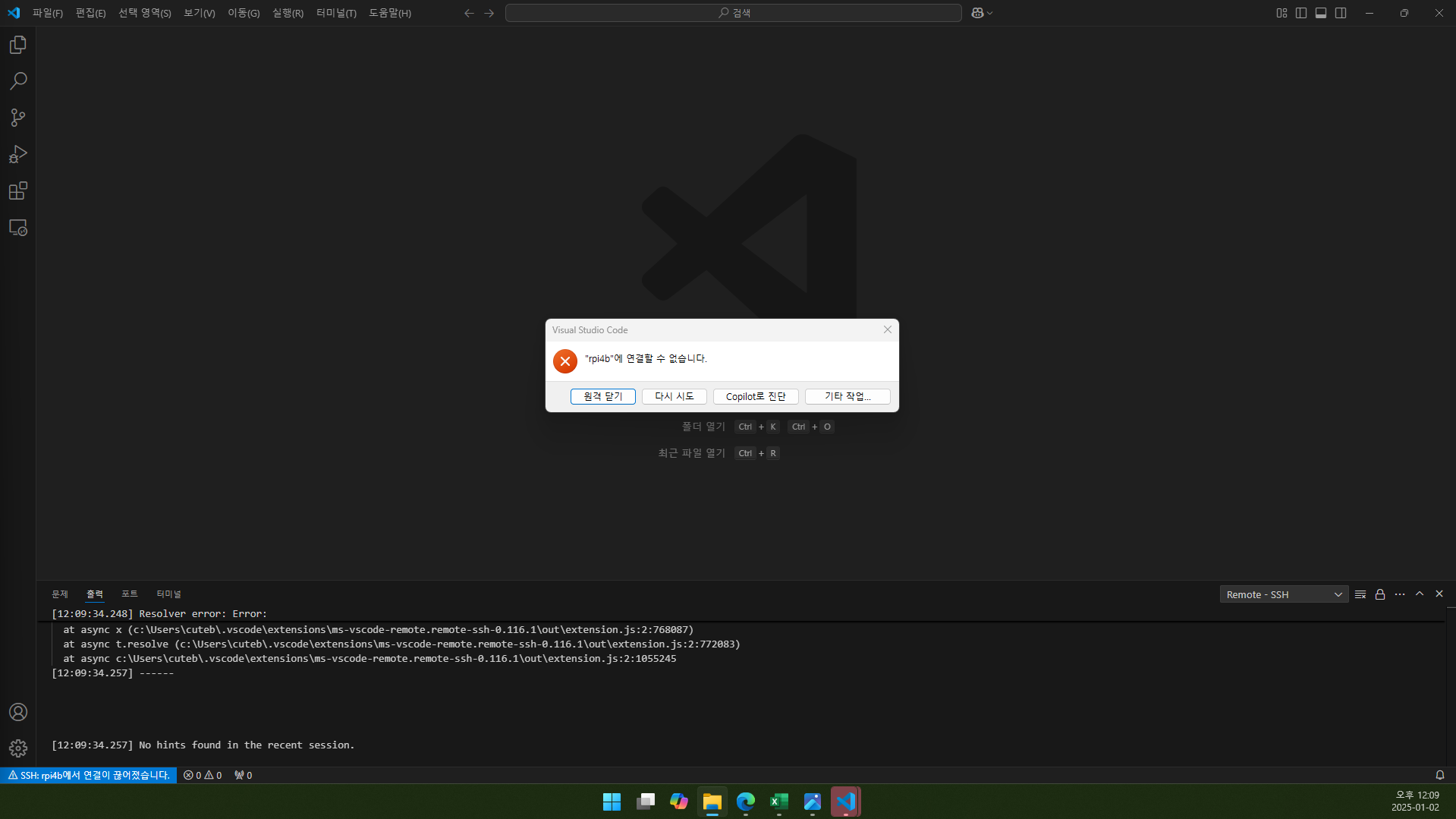Image resolution: width=1456 pixels, height=819 pixels.
Task: Close the output panel
Action: click(x=1439, y=594)
